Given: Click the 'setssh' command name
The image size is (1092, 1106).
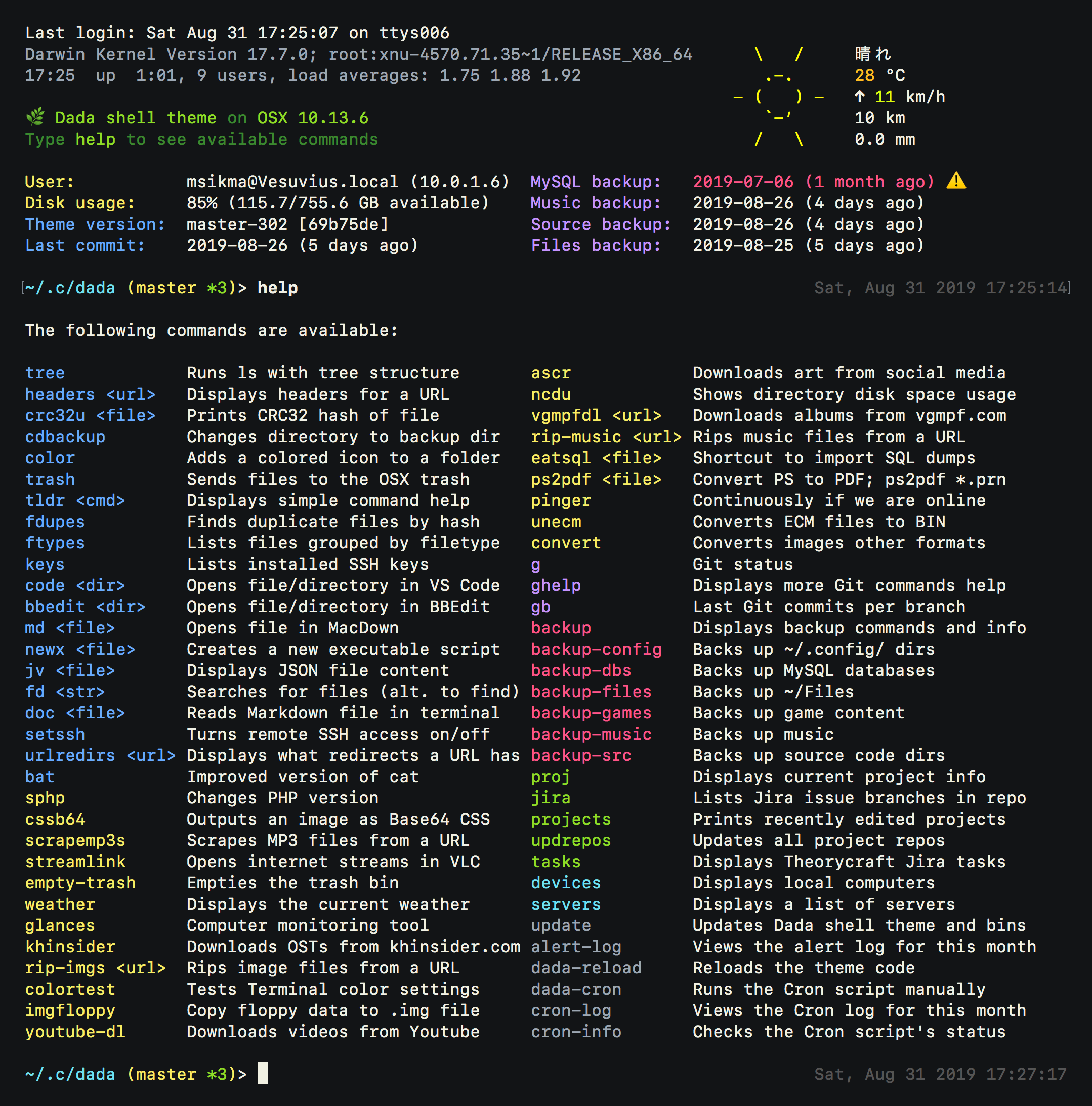Looking at the screenshot, I should tap(55, 735).
